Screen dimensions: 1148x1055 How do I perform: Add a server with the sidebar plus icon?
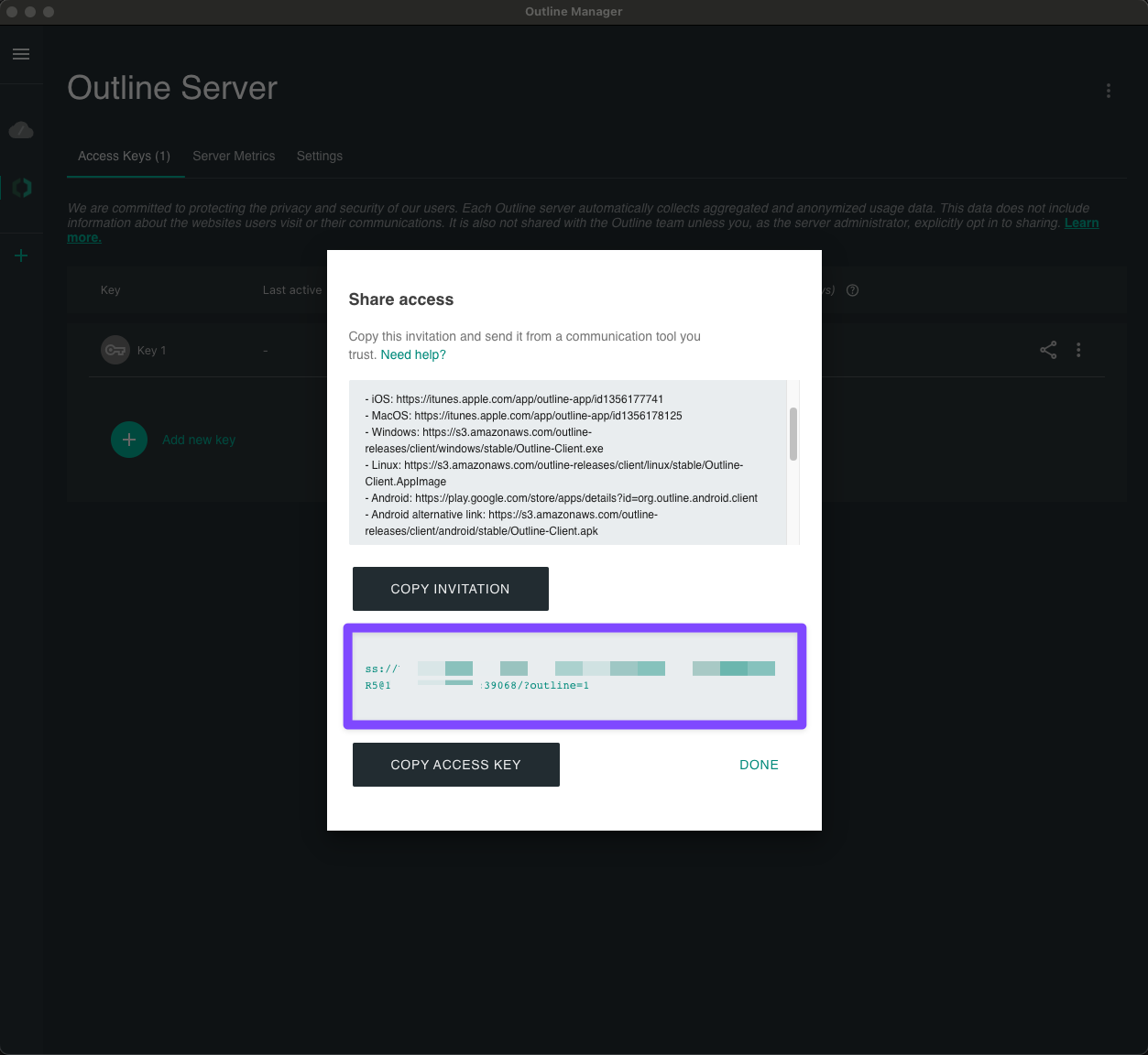[x=21, y=256]
